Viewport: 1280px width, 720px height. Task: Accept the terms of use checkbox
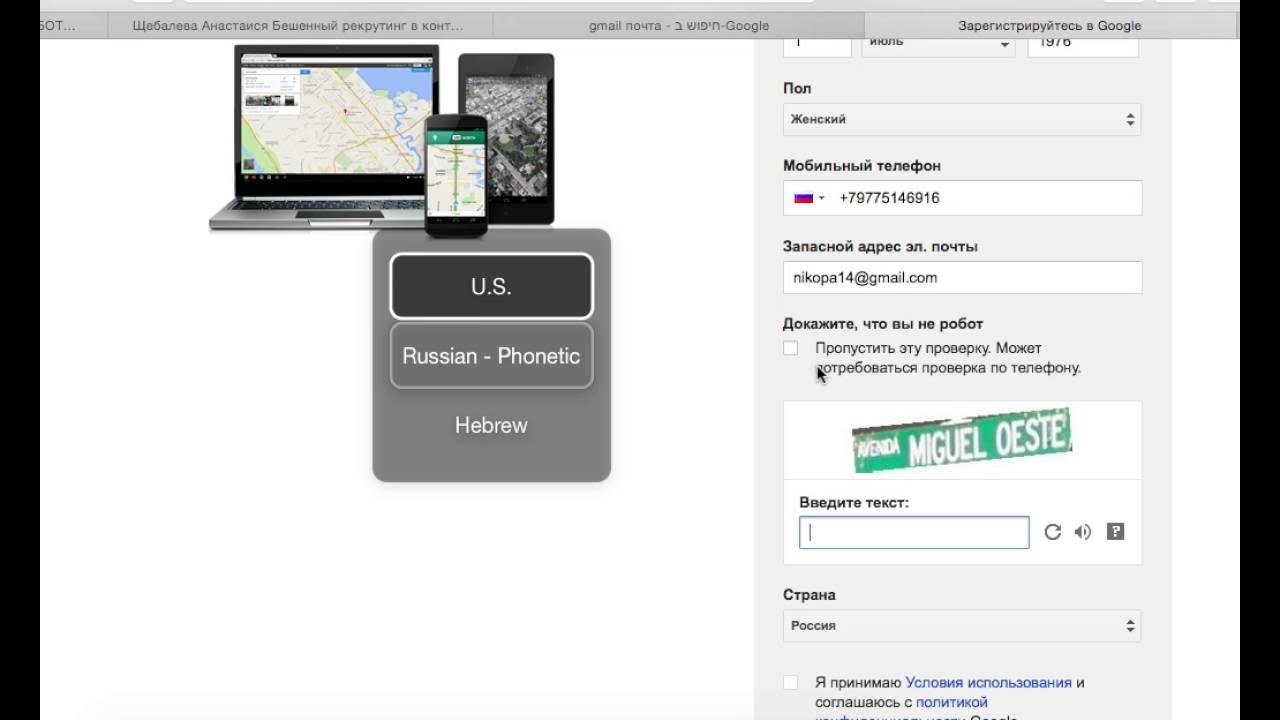[791, 682]
